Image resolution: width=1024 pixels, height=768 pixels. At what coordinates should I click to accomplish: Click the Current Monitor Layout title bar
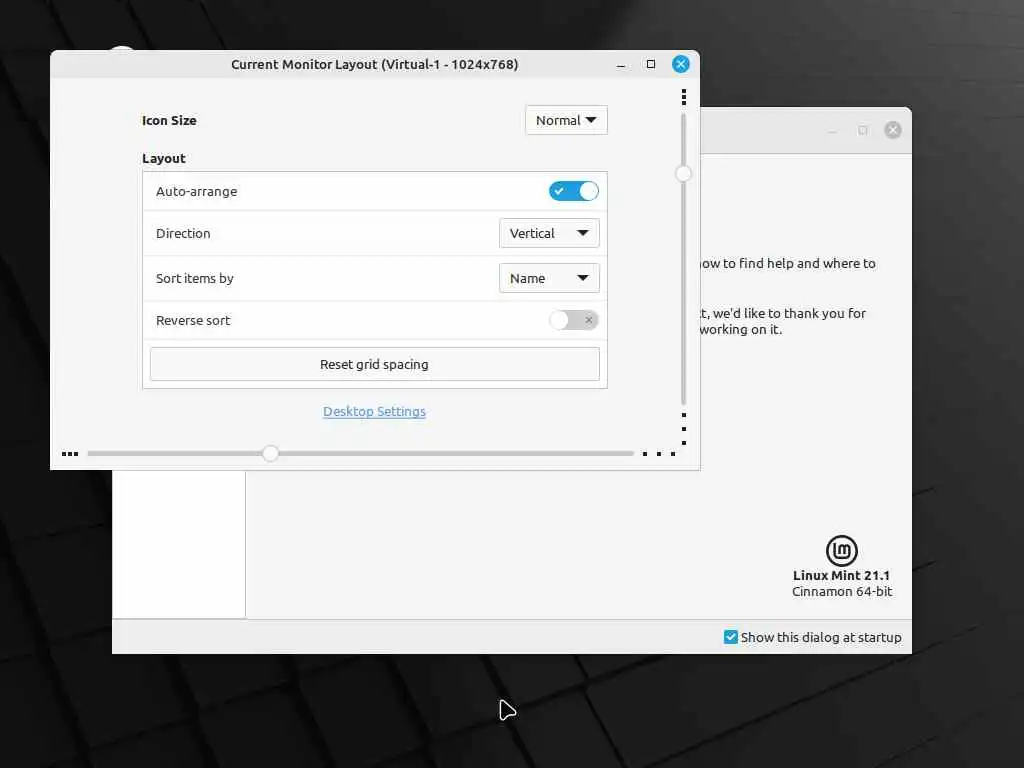click(x=374, y=64)
